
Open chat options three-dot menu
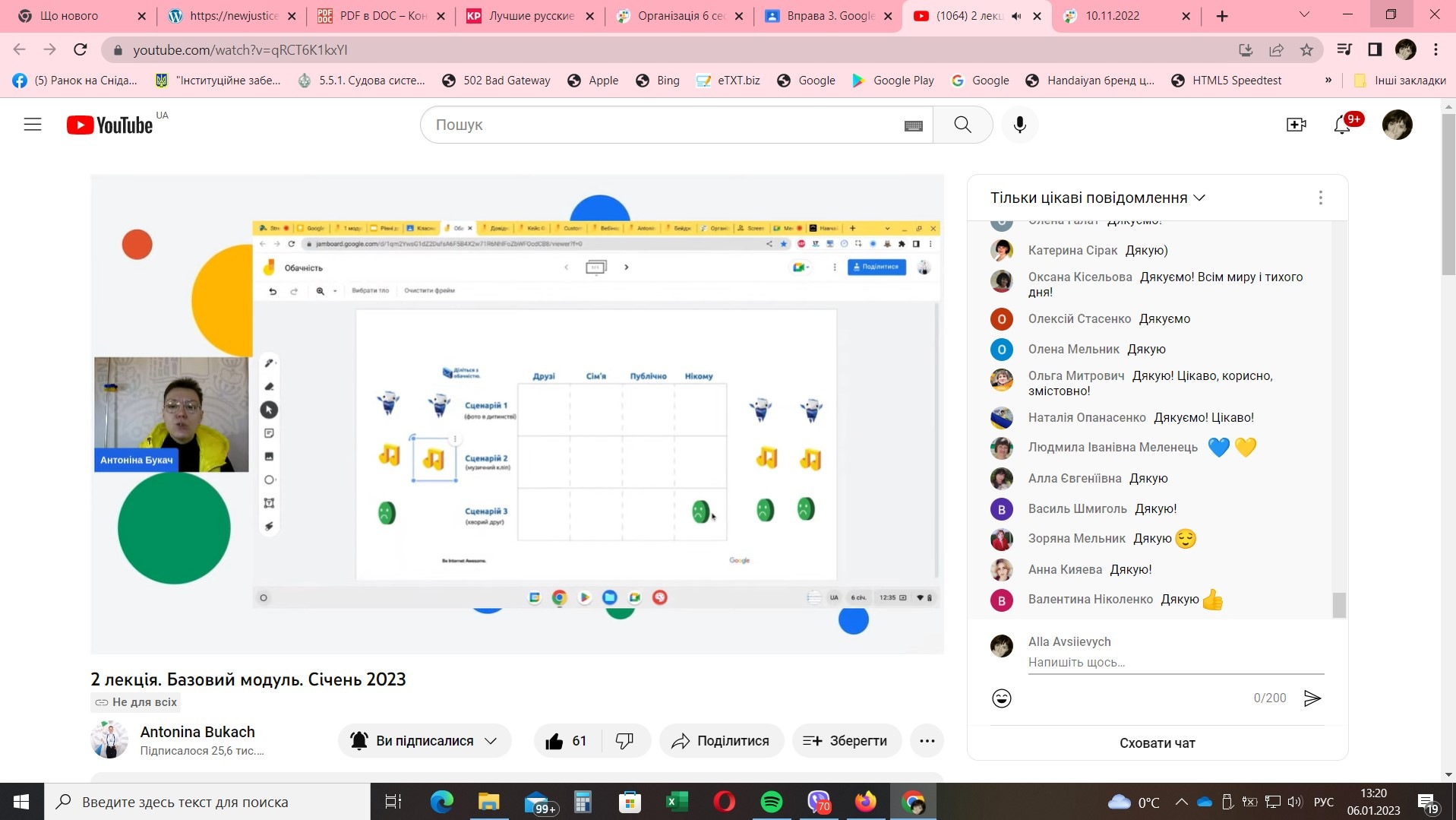coord(1321,198)
